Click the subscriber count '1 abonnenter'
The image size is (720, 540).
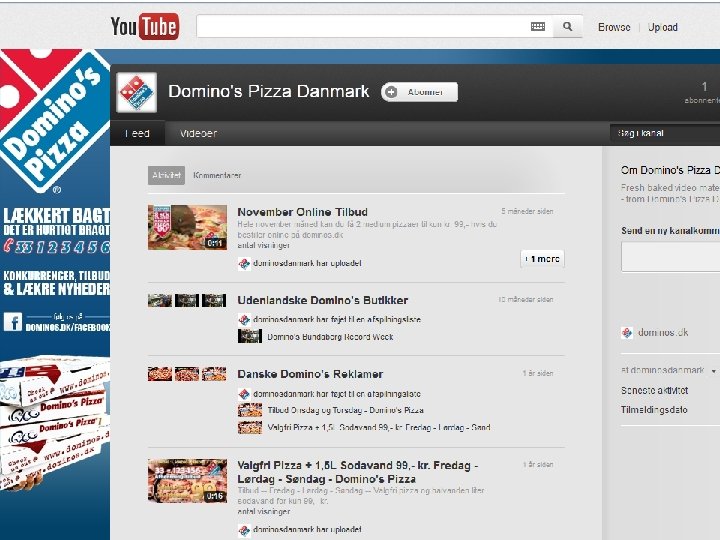(x=703, y=92)
